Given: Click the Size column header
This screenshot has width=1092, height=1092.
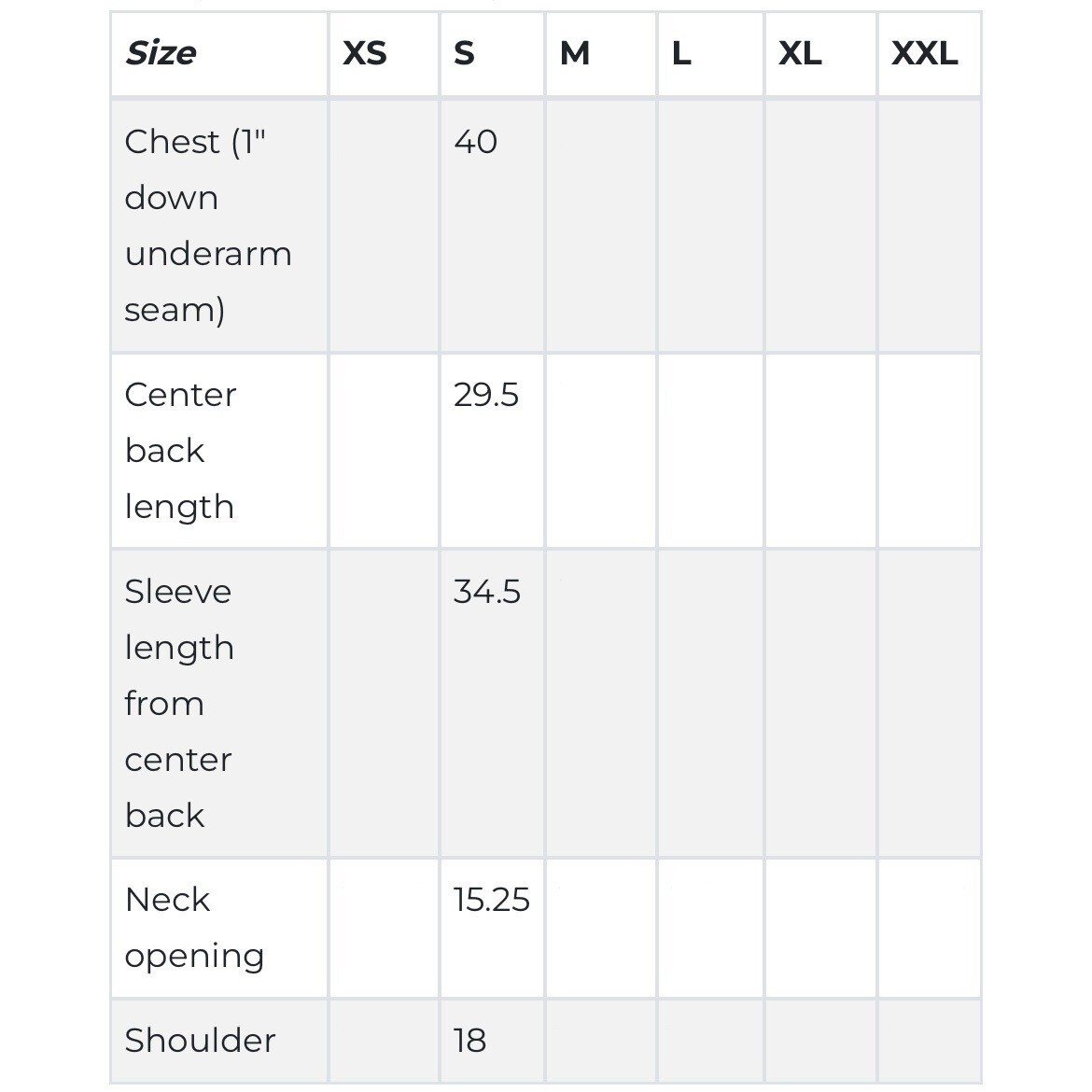Looking at the screenshot, I should (161, 53).
